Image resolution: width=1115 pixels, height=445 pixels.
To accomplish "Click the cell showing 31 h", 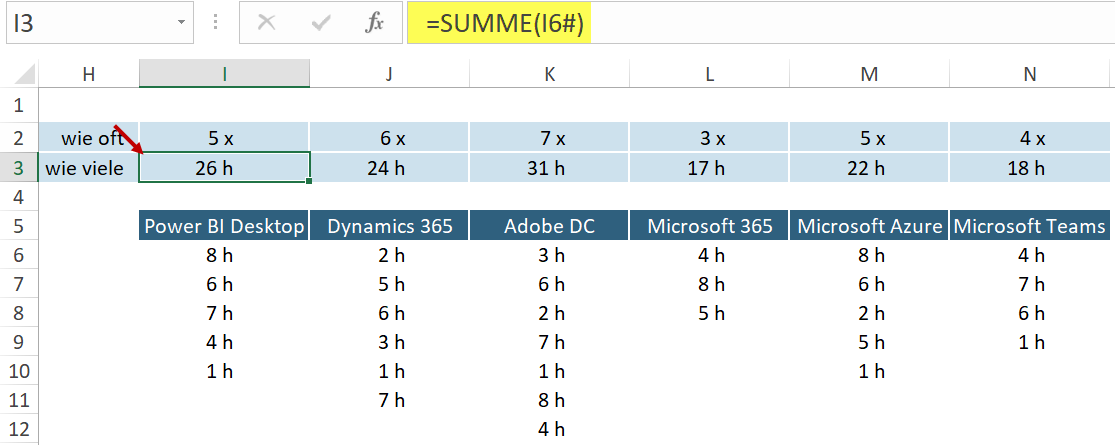I will pos(549,168).
